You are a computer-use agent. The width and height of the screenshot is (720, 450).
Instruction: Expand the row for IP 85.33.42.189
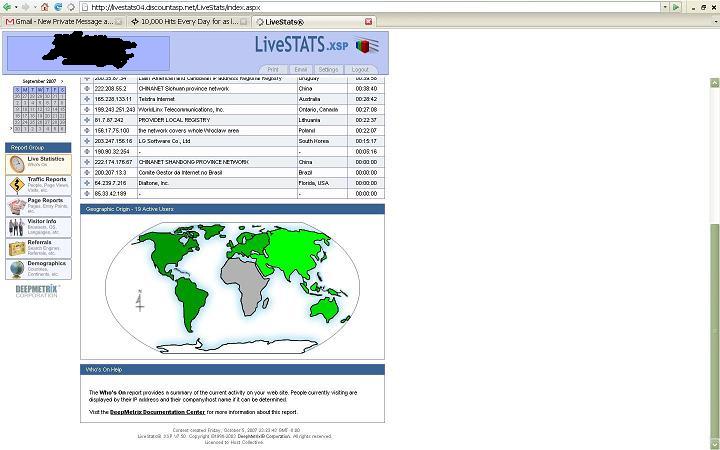point(87,194)
